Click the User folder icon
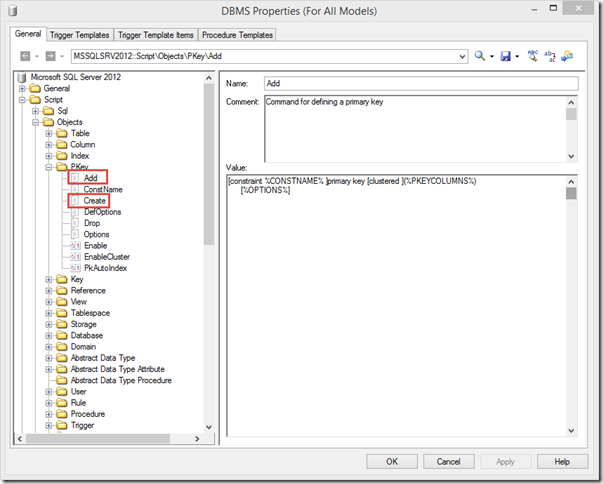603x484 pixels. point(62,392)
